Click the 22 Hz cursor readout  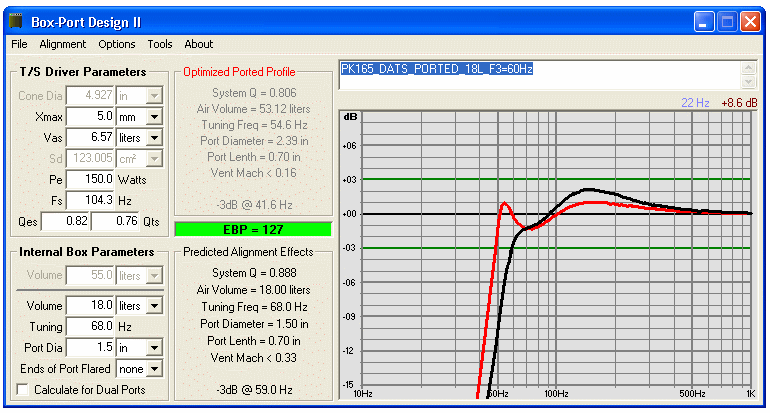(695, 103)
